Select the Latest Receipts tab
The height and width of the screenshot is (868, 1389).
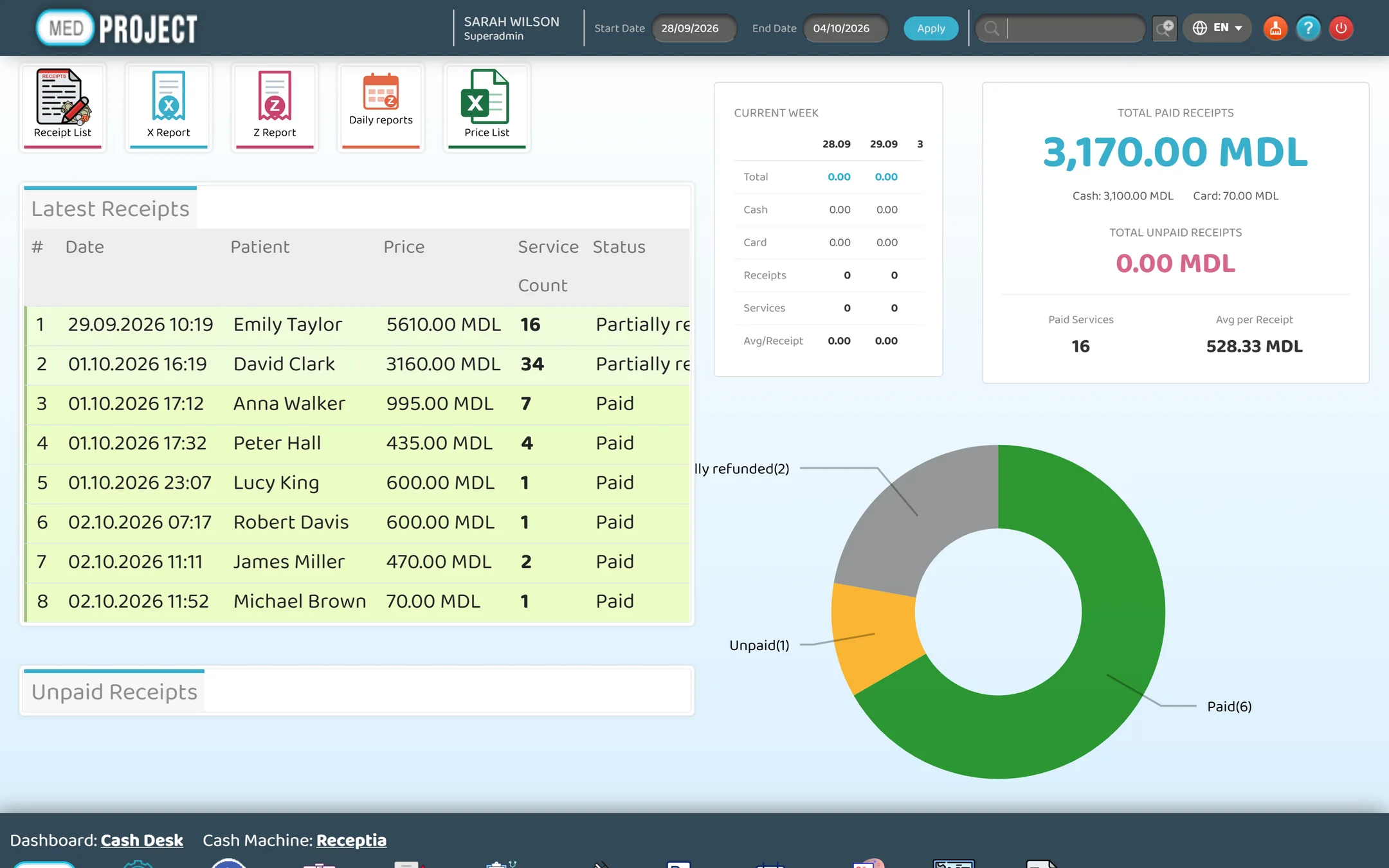point(110,208)
